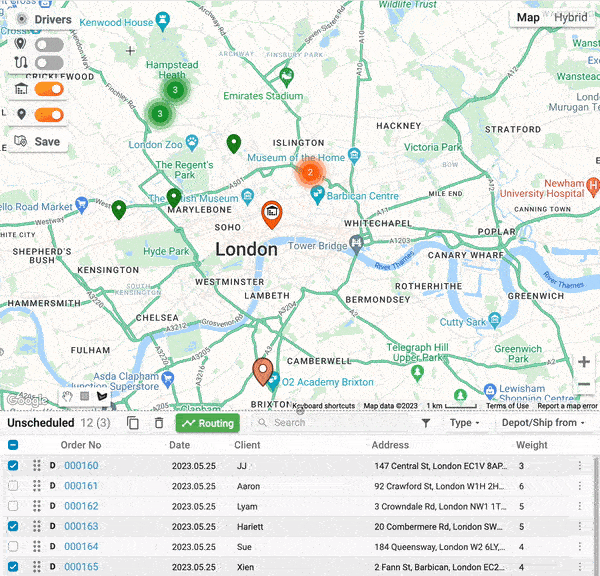Open the filter funnel icon
This screenshot has width=600, height=576.
[426, 423]
